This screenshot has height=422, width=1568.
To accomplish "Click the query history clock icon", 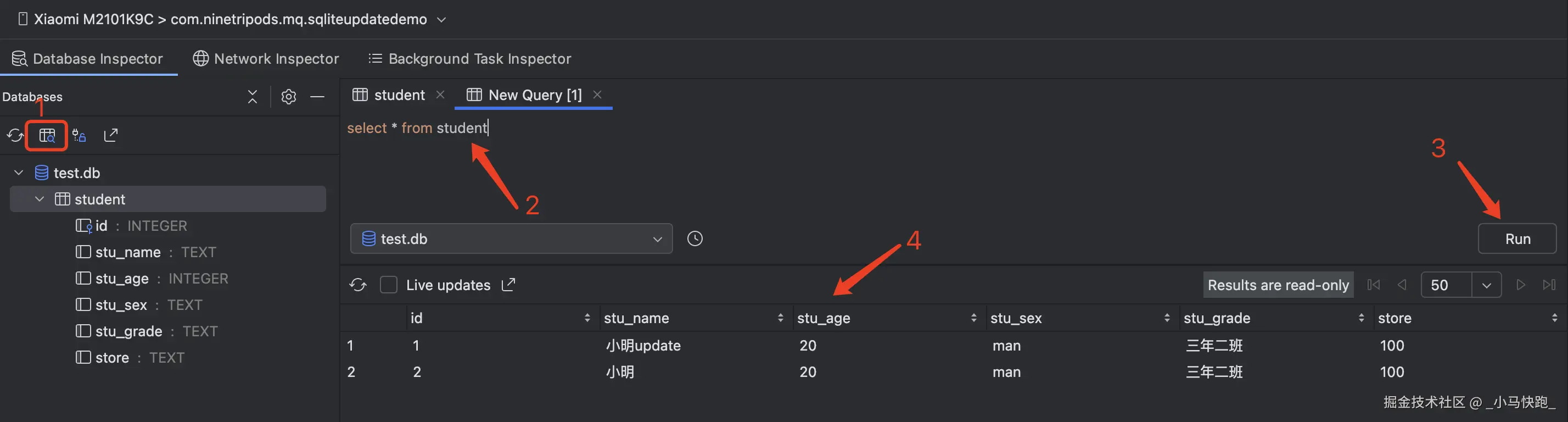I will (x=695, y=238).
